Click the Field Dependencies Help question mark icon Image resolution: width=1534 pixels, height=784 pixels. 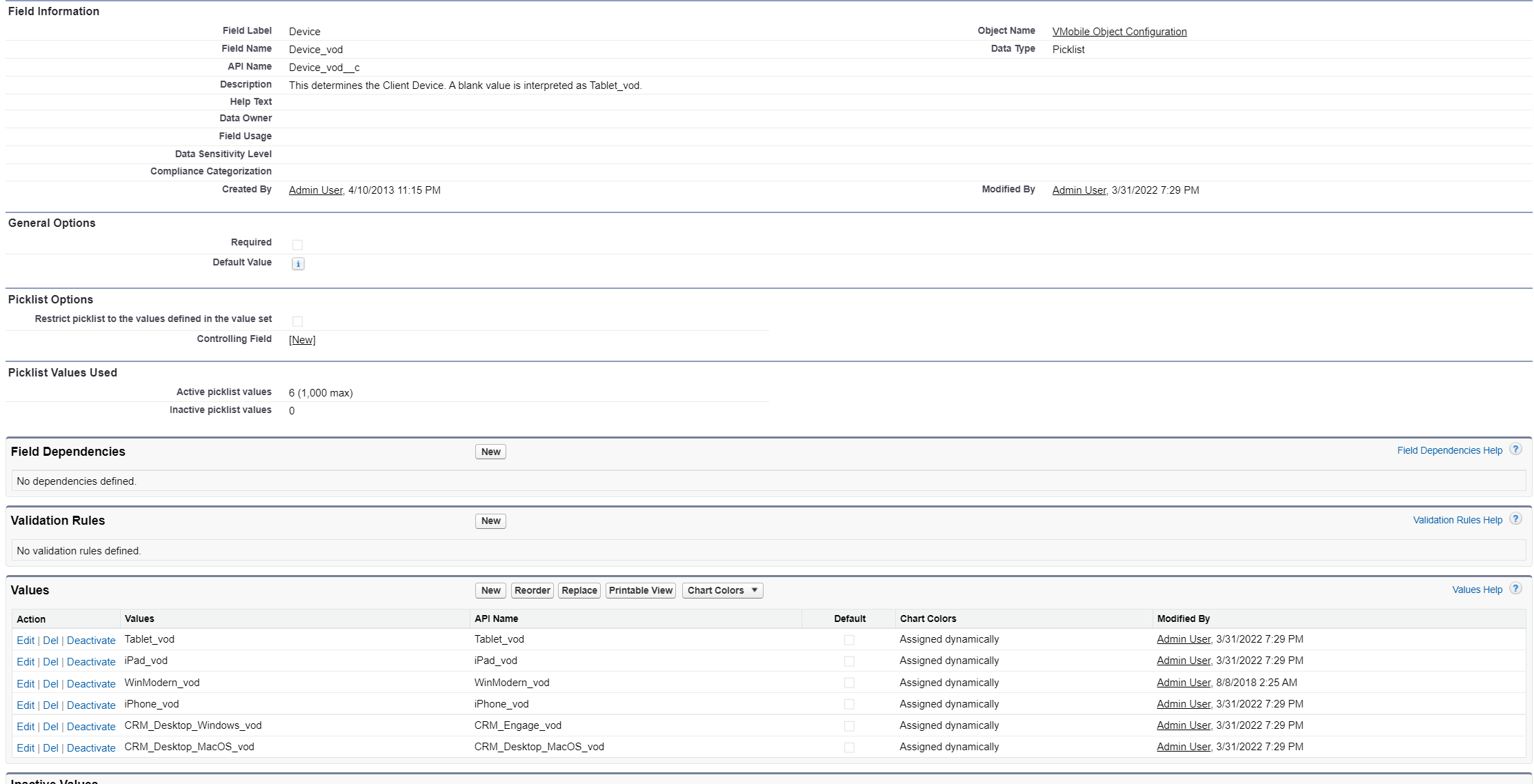coord(1515,449)
